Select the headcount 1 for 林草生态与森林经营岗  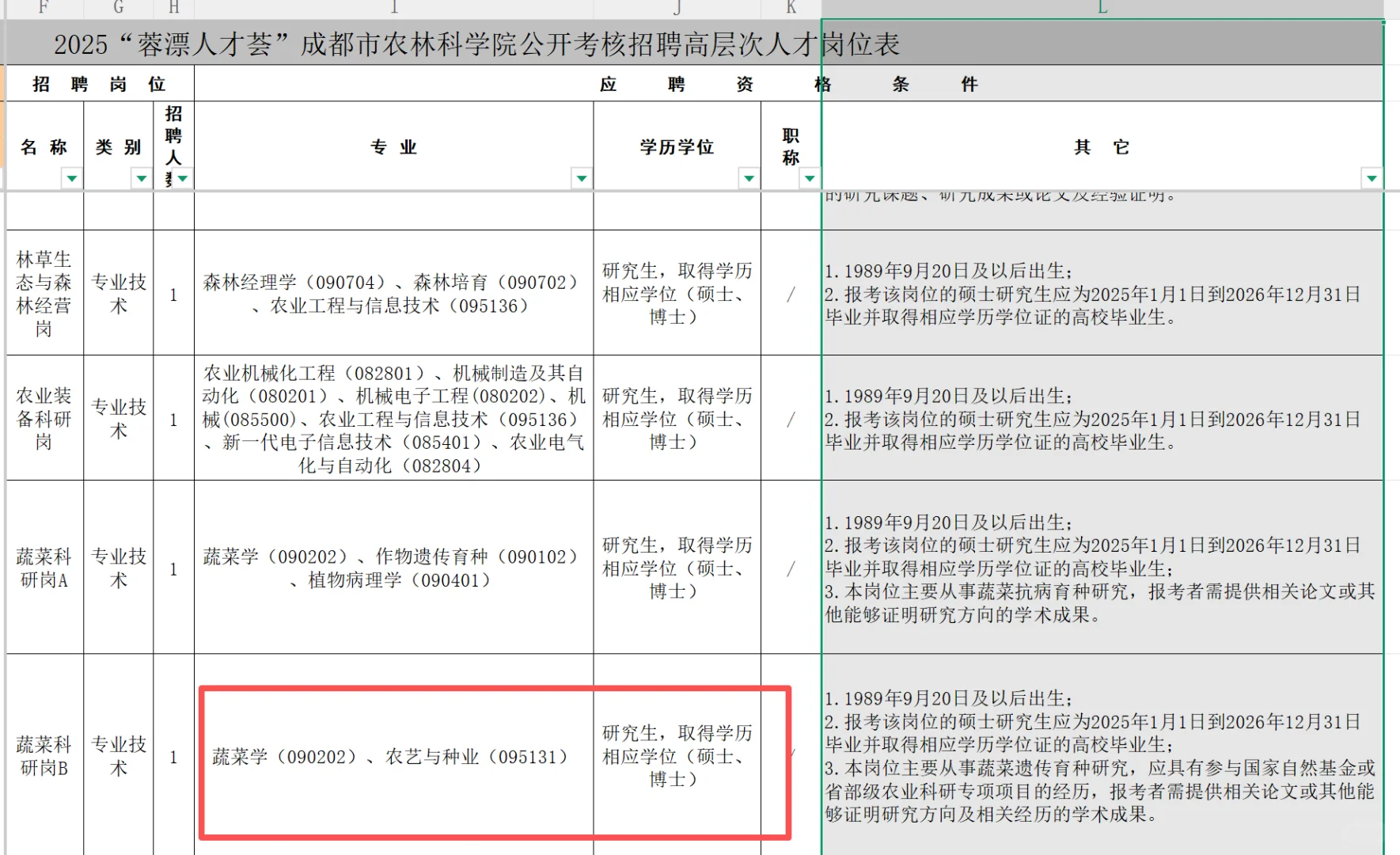tap(173, 293)
